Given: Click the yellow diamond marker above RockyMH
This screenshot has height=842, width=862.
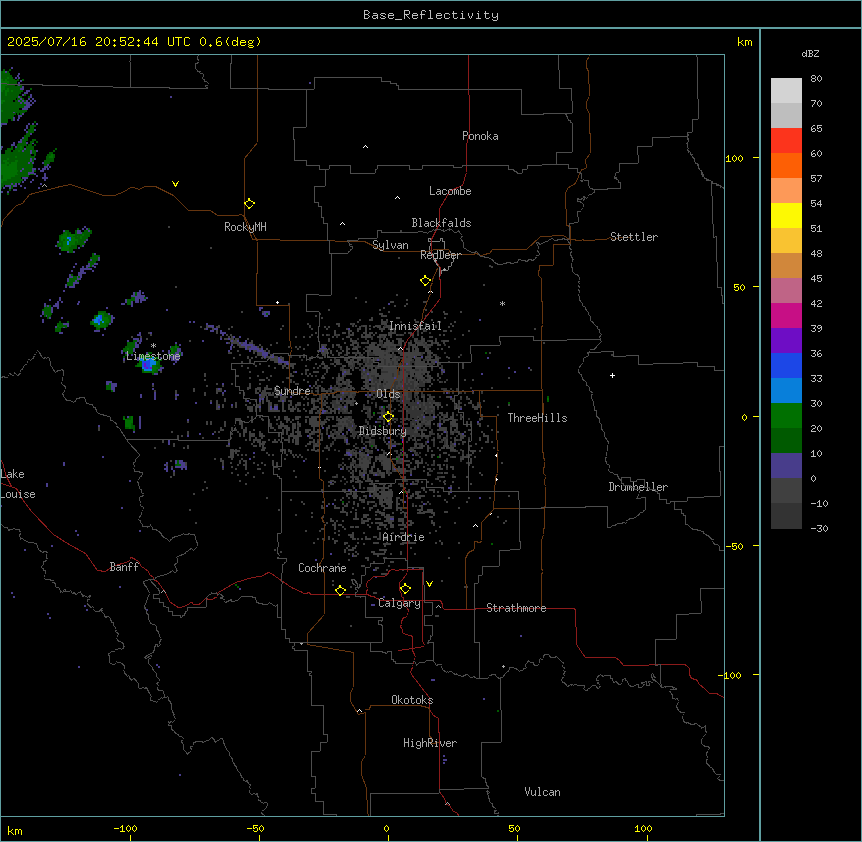Looking at the screenshot, I should 250,204.
